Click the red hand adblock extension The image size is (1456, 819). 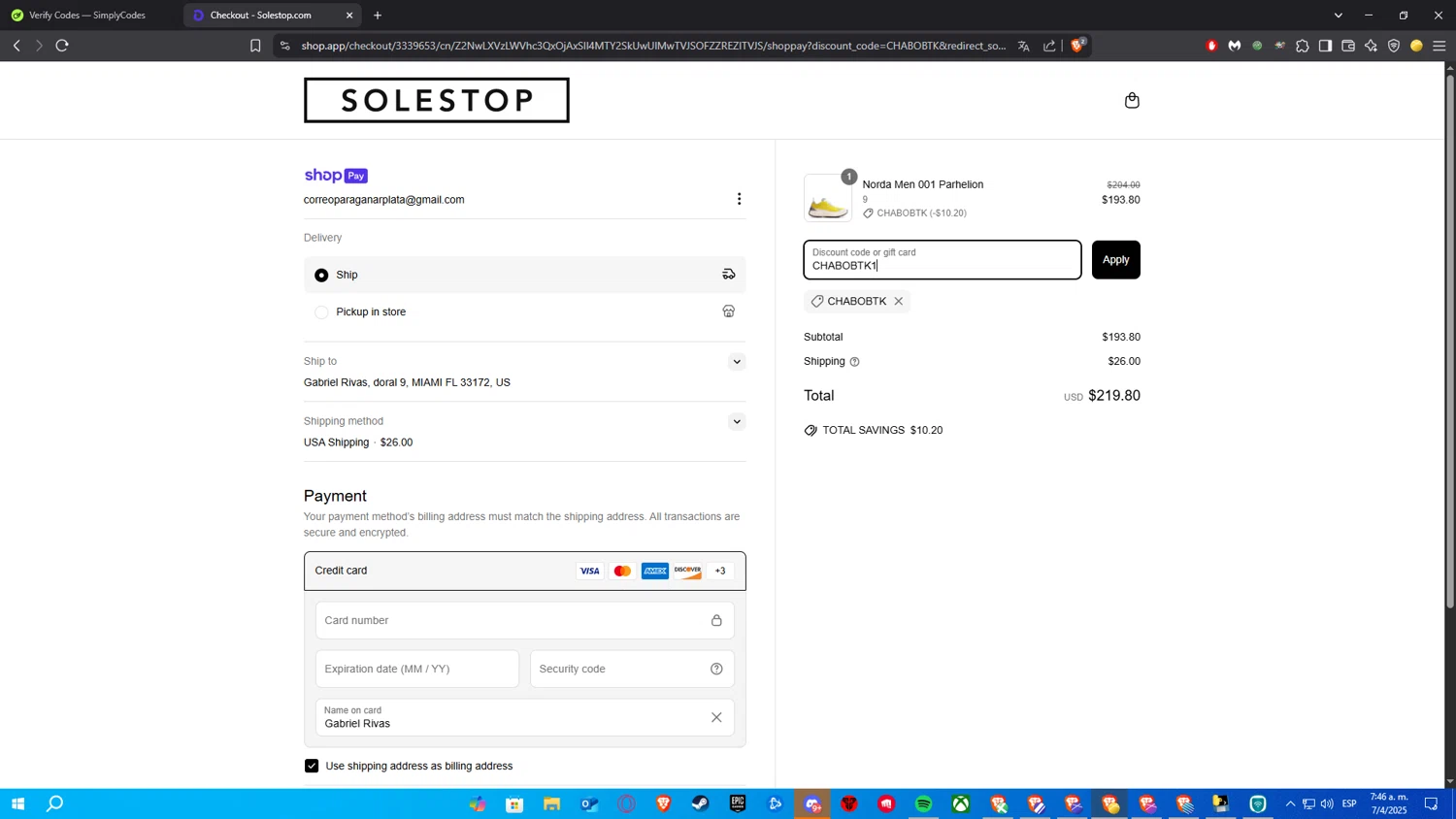(1211, 46)
